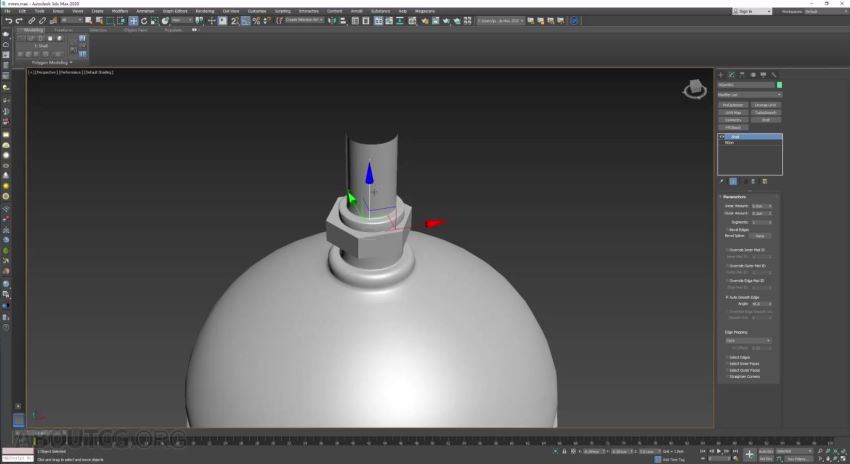Enable the Select Edges checkbox
The height and width of the screenshot is (464, 850).
coord(727,358)
